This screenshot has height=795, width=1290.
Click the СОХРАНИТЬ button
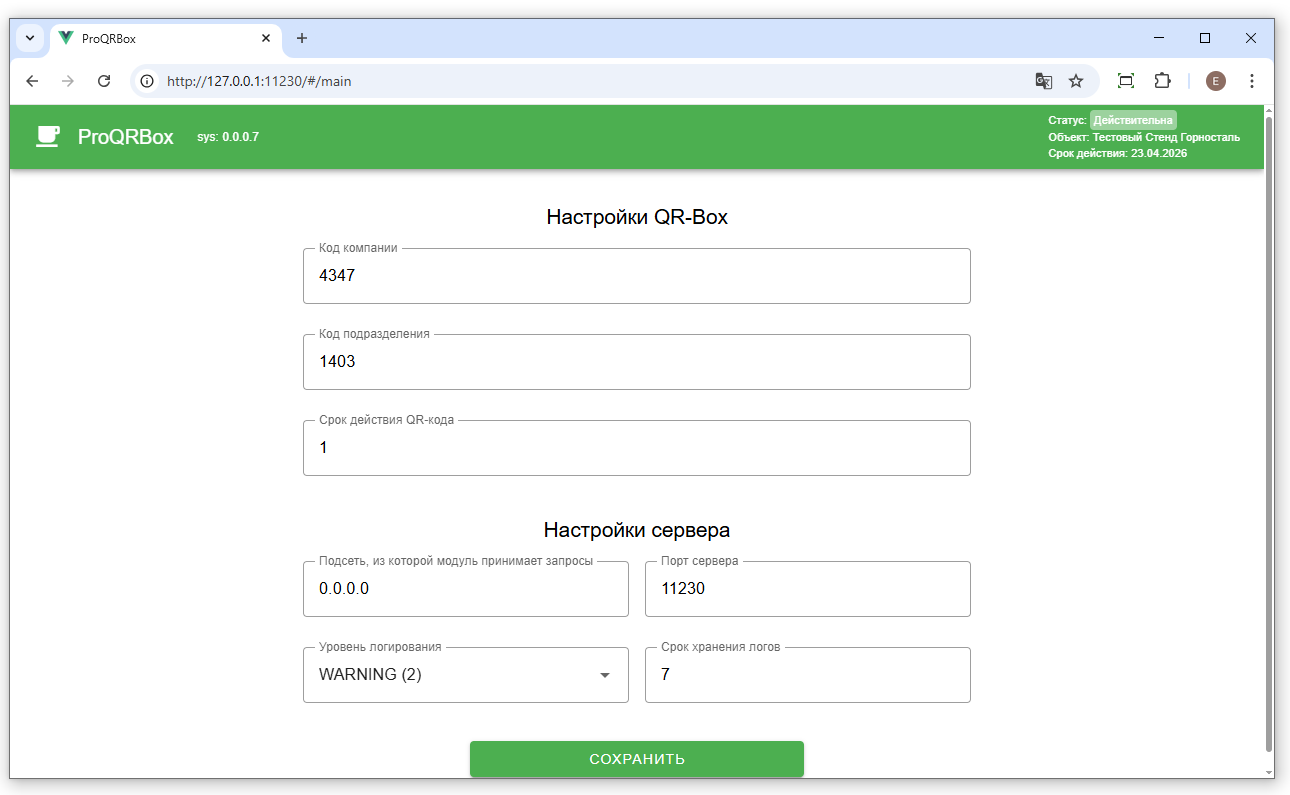[x=637, y=759]
